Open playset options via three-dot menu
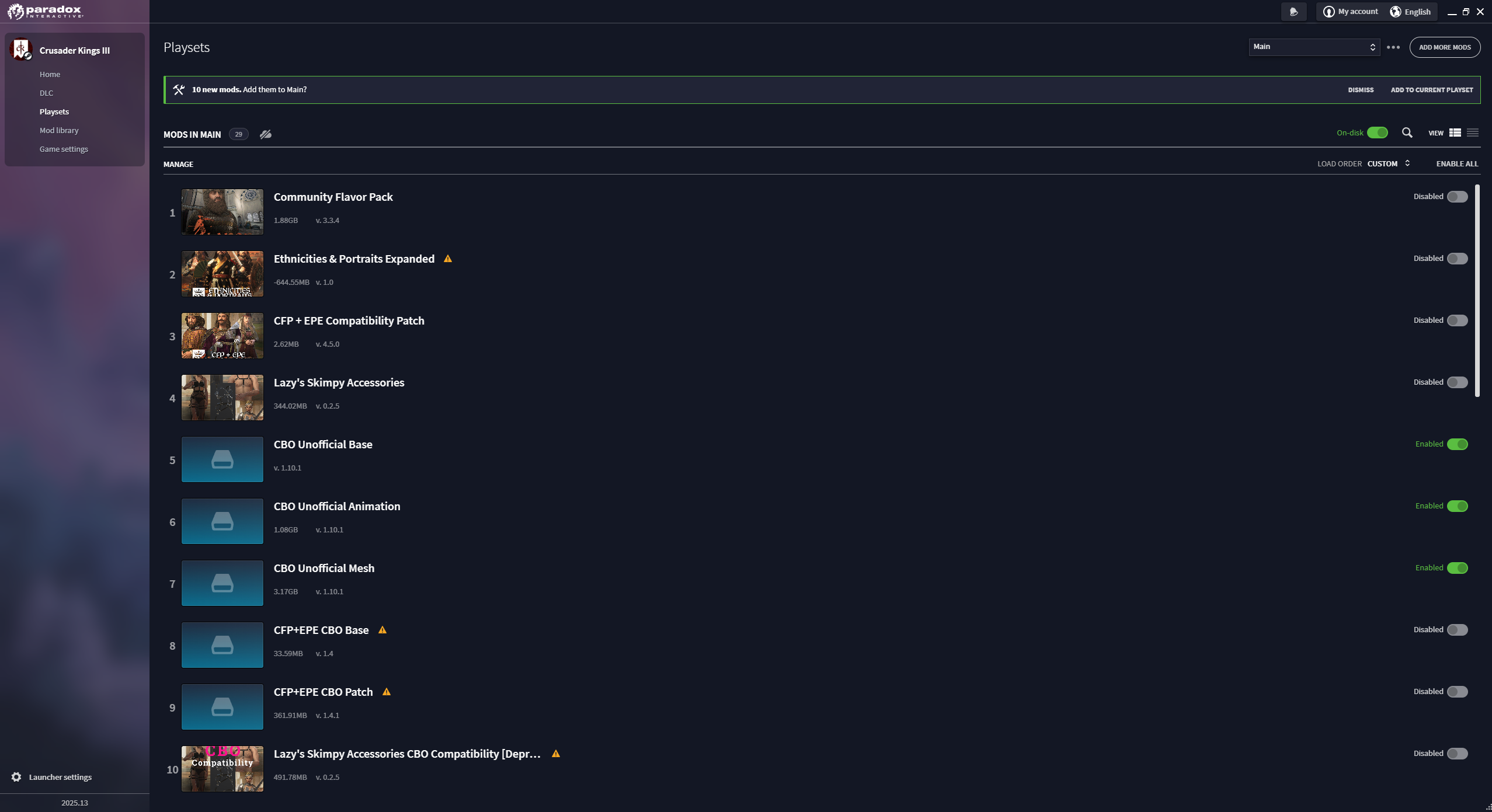 tap(1393, 47)
